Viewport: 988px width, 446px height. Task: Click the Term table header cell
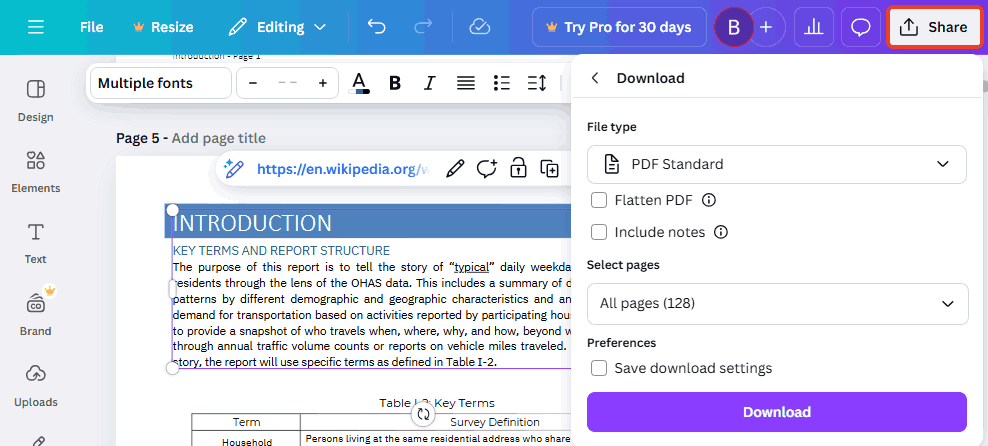[246, 422]
